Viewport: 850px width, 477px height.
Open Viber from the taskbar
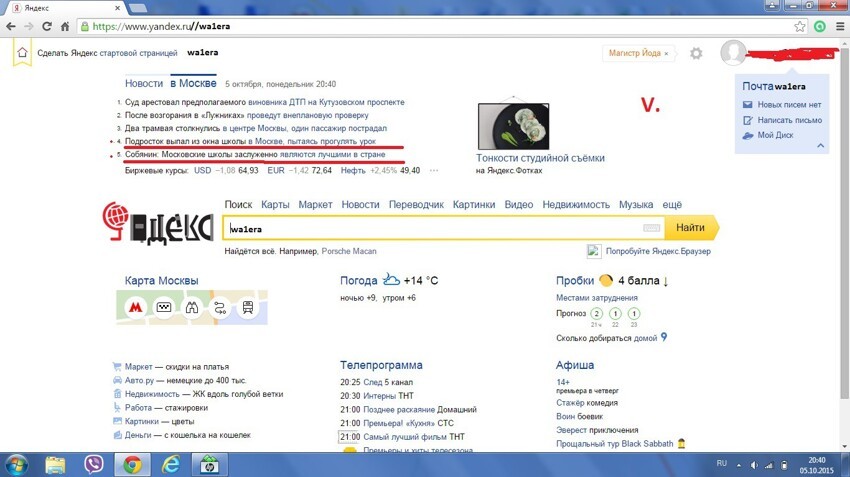[x=94, y=465]
